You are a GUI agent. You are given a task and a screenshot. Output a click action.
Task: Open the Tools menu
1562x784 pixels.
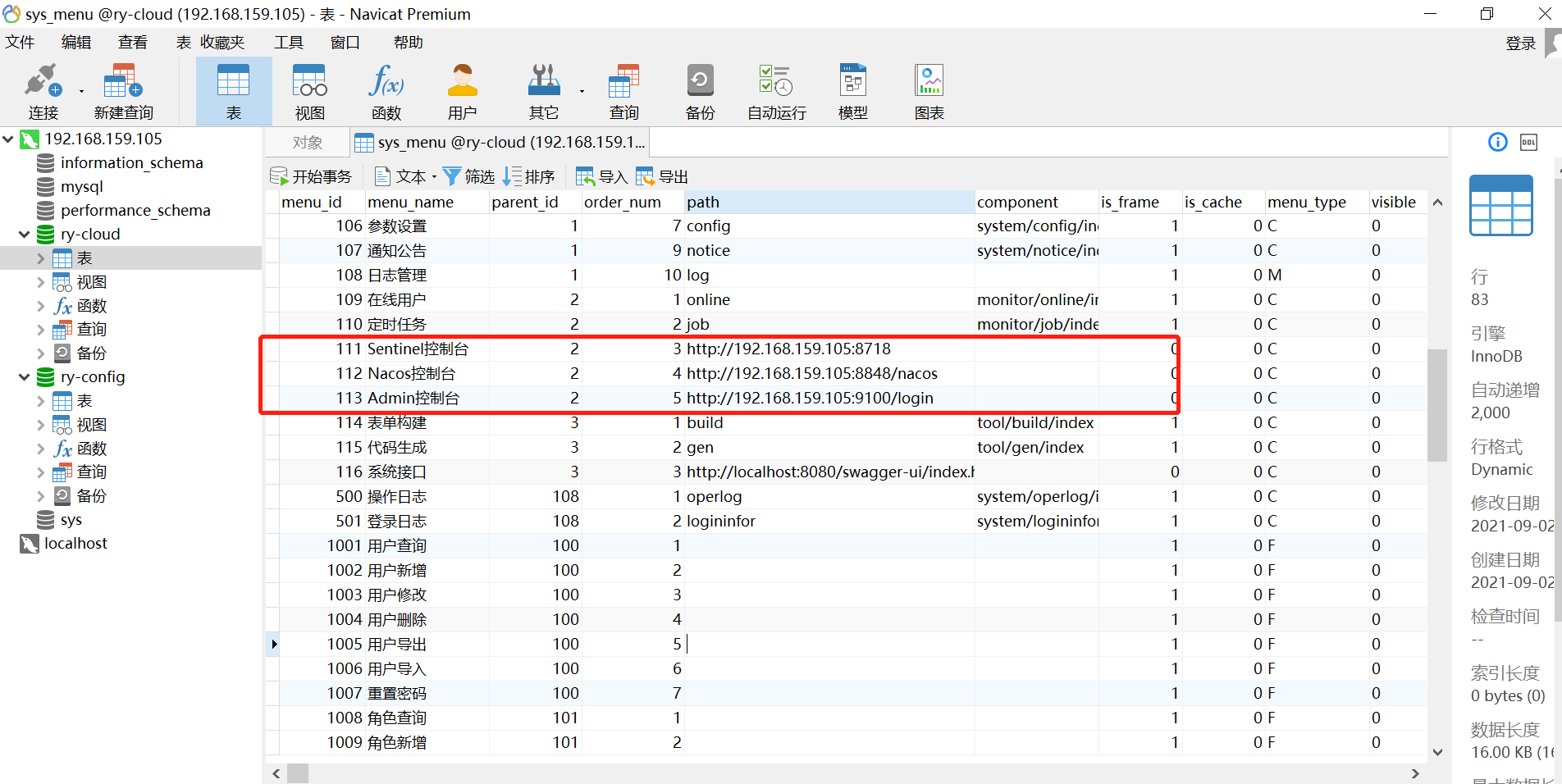click(x=289, y=43)
